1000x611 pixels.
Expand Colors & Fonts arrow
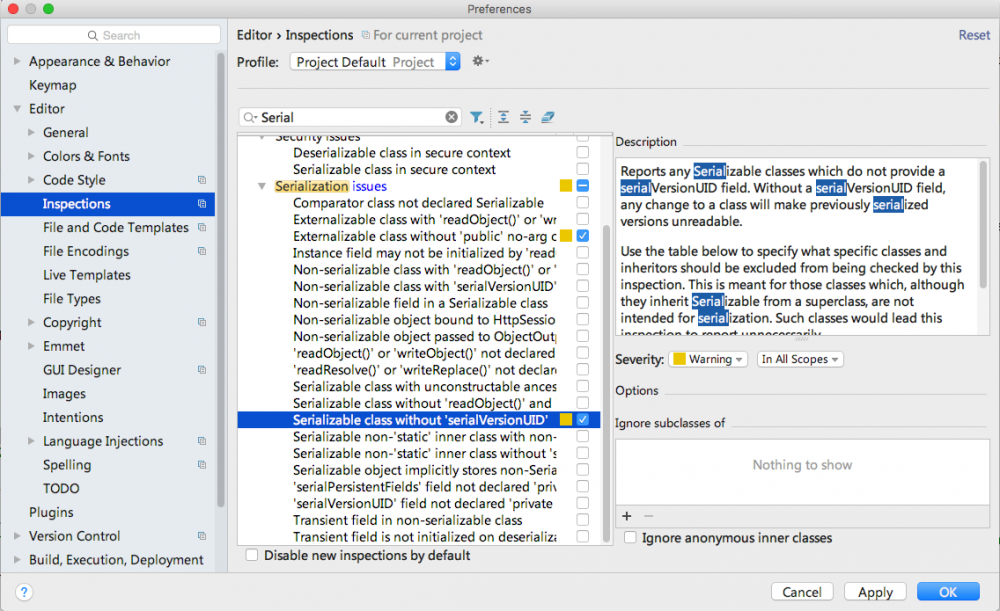(31, 156)
